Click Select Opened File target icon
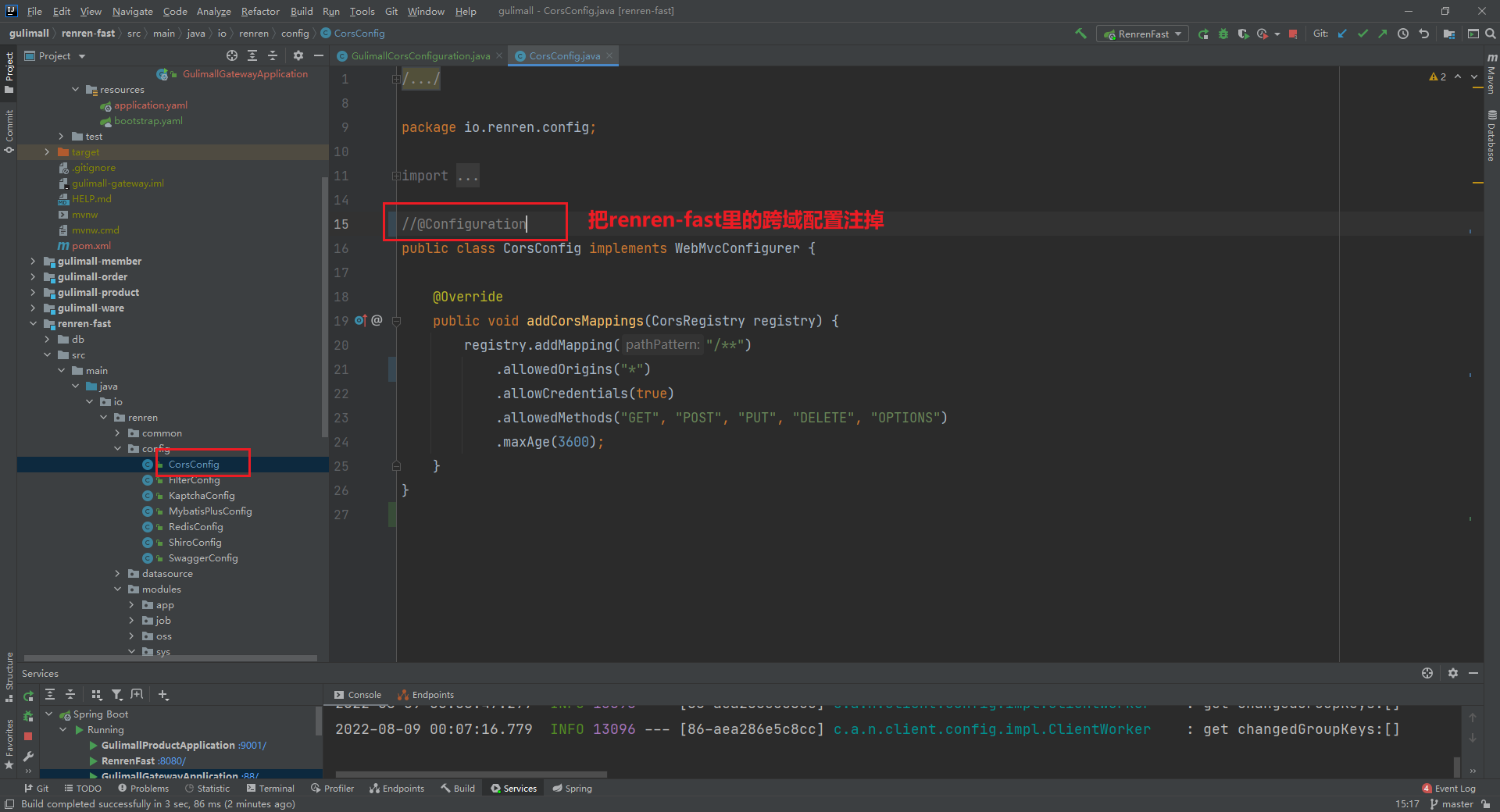 pyautogui.click(x=232, y=55)
